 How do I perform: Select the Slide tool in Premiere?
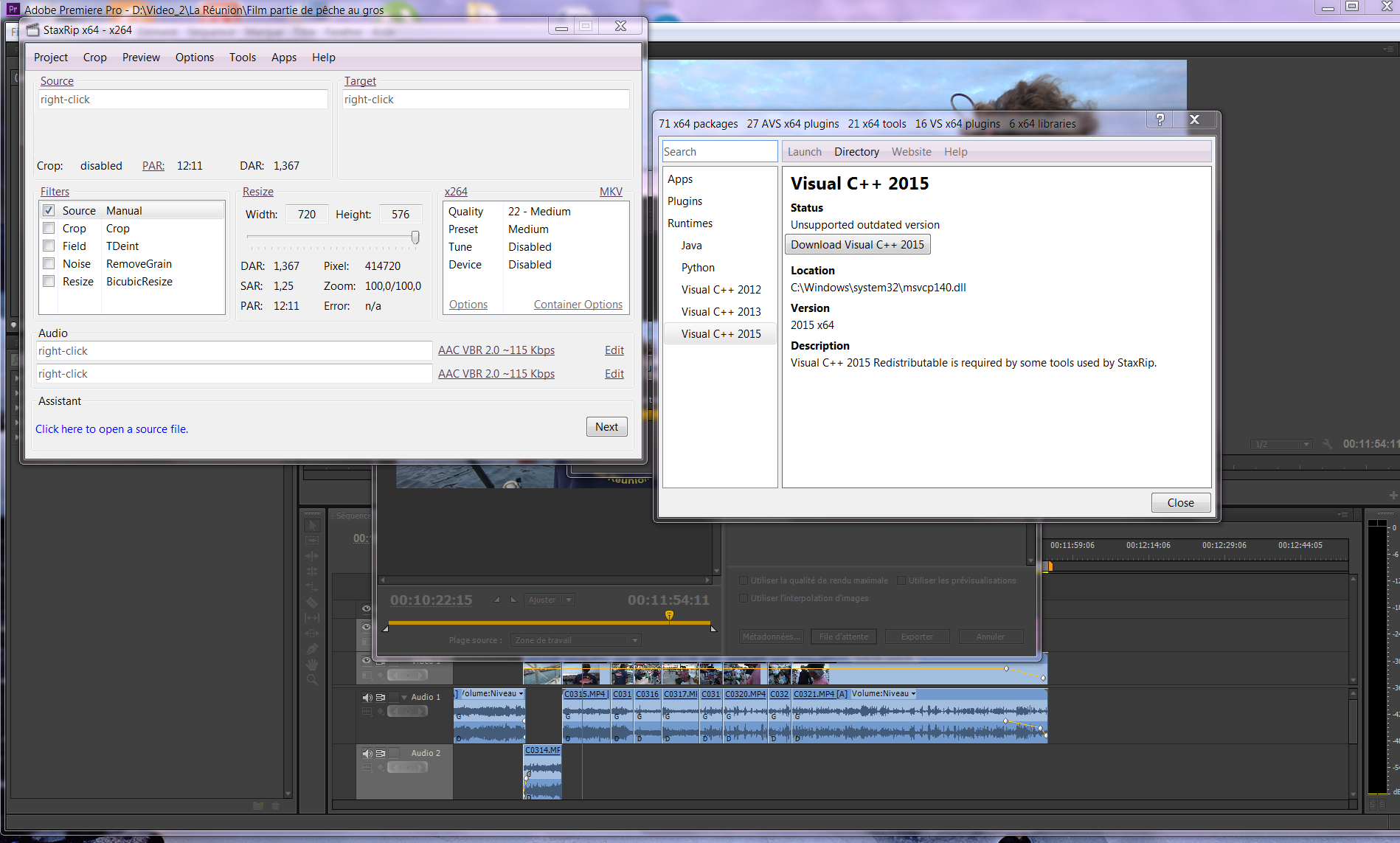pyautogui.click(x=312, y=634)
